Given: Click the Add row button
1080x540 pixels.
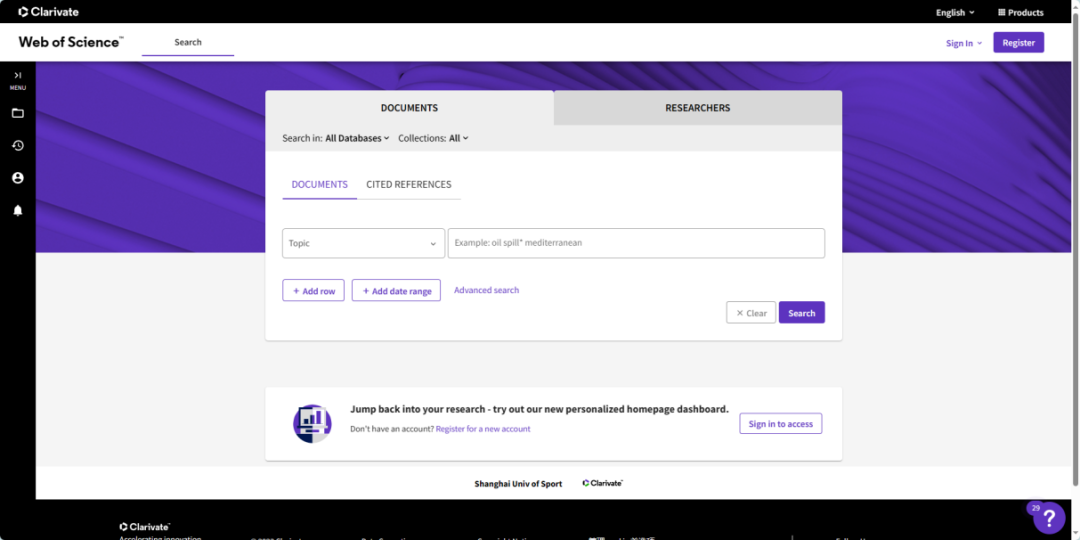Looking at the screenshot, I should click(313, 291).
